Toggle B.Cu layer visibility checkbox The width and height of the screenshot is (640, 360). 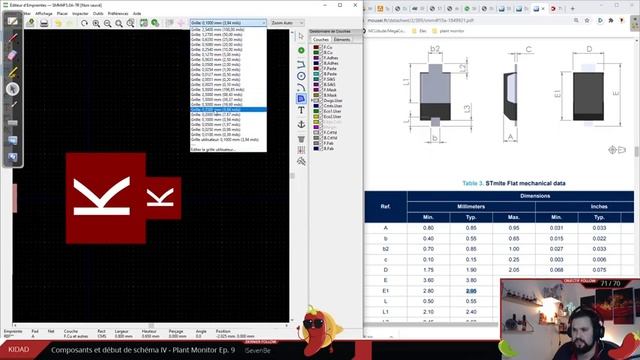tap(321, 53)
